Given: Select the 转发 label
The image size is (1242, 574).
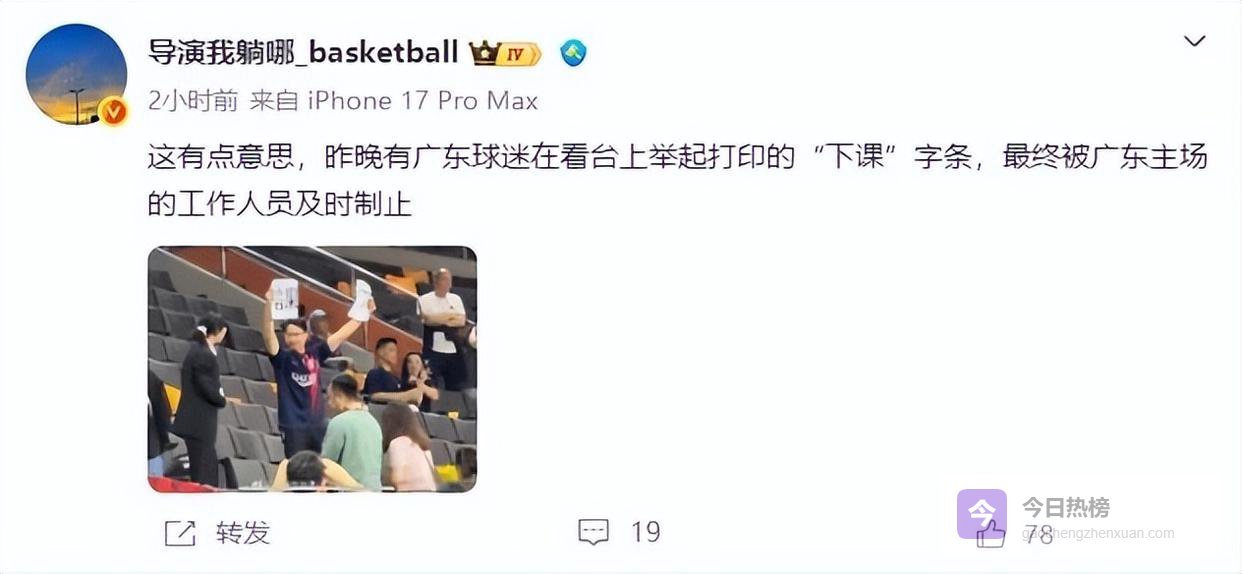Looking at the screenshot, I should tap(243, 533).
